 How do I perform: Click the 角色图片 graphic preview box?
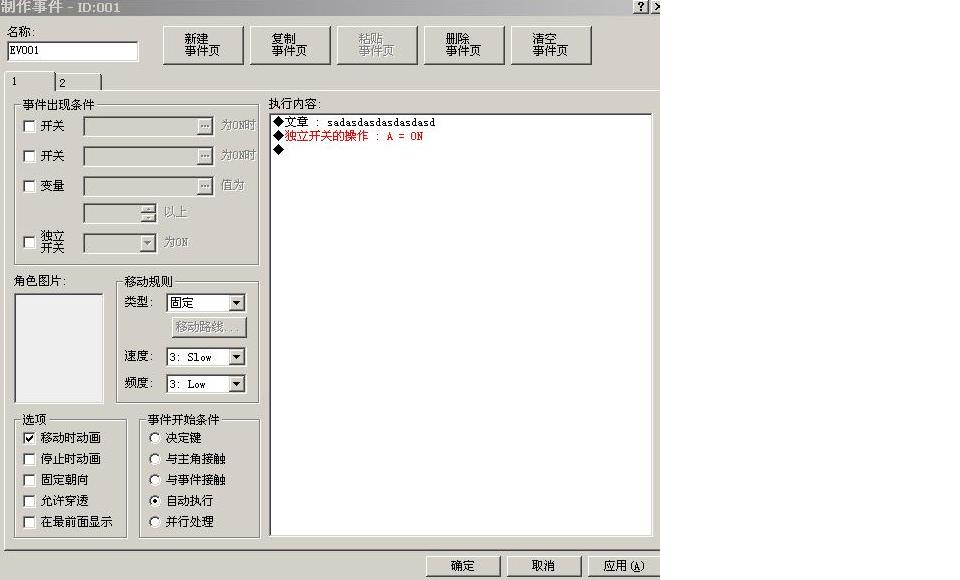59,348
